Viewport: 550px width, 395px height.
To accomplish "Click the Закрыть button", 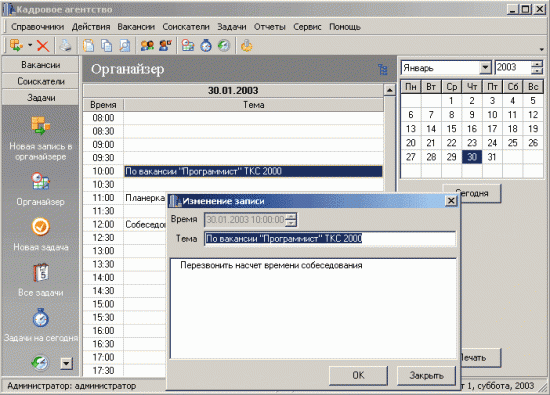I will point(426,375).
